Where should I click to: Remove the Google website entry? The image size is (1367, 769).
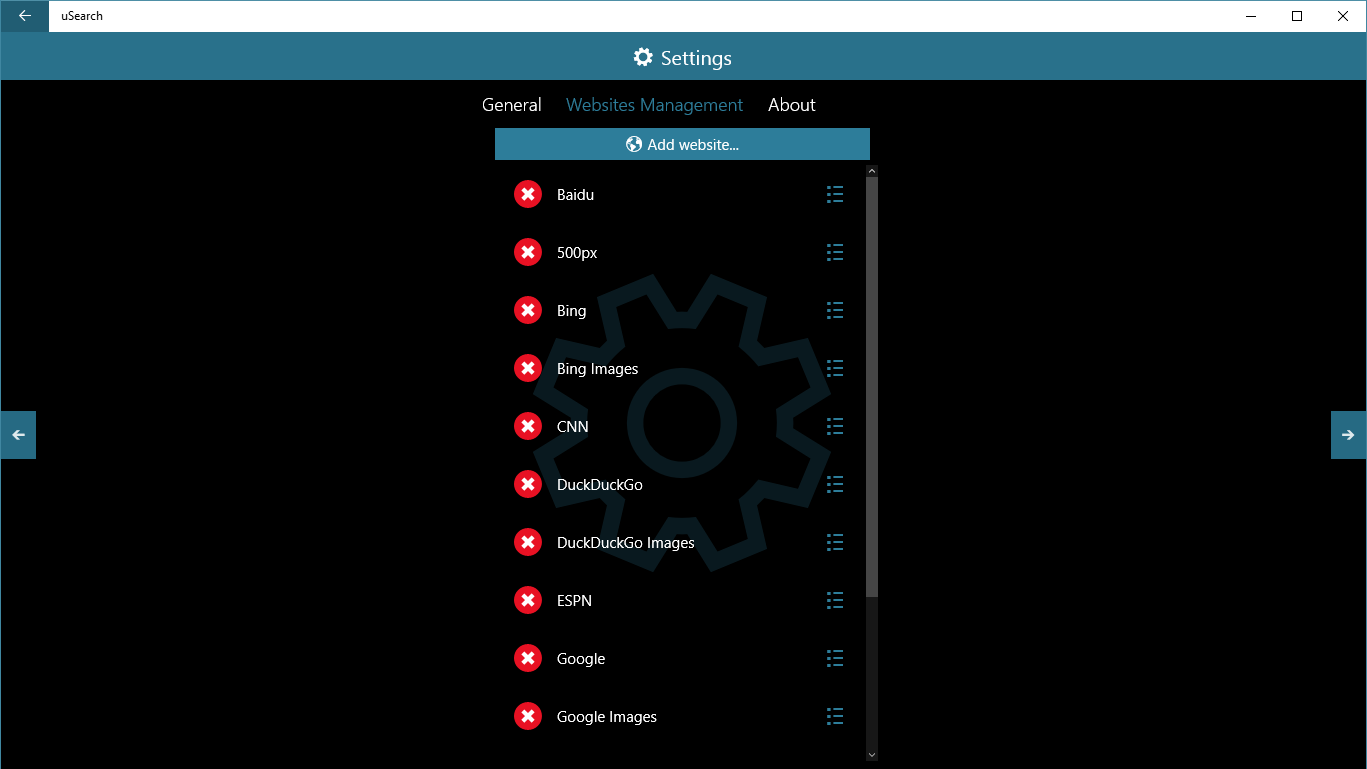pyautogui.click(x=528, y=659)
